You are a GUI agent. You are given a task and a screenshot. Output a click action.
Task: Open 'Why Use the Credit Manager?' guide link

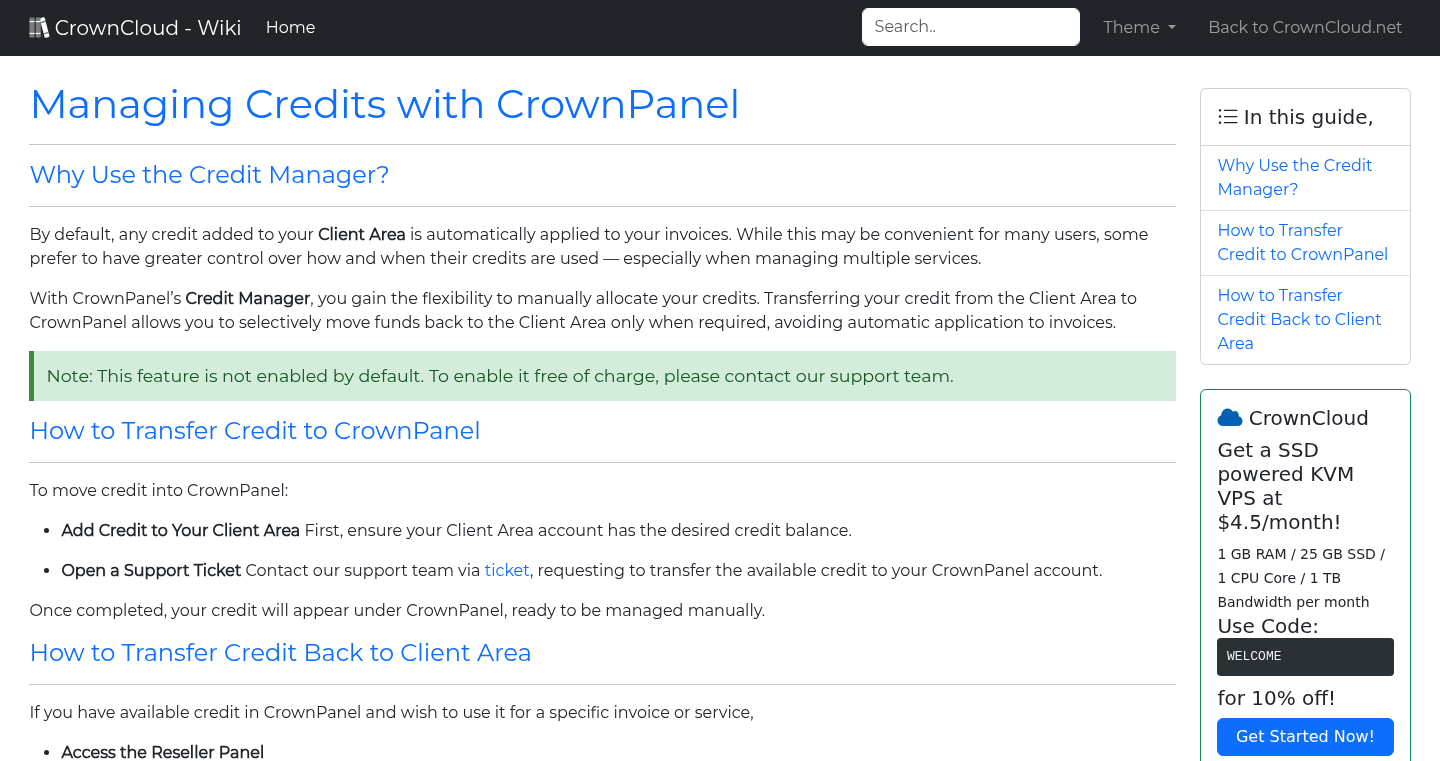(x=1295, y=177)
